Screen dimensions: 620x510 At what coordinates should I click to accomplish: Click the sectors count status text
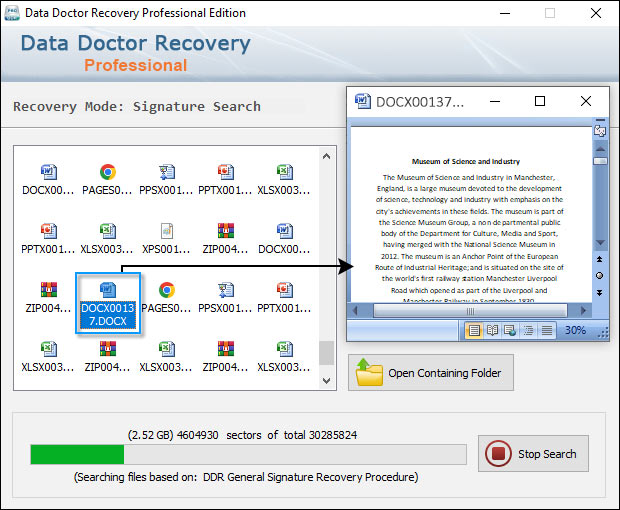(242, 435)
